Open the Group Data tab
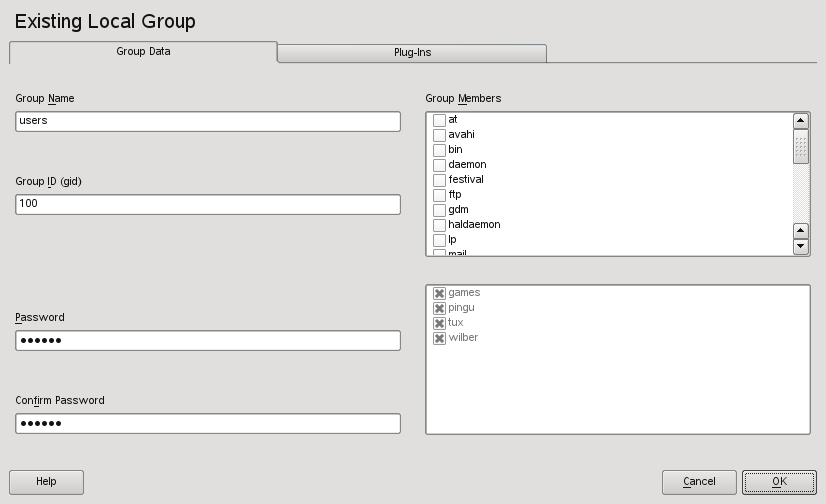 pos(143,51)
